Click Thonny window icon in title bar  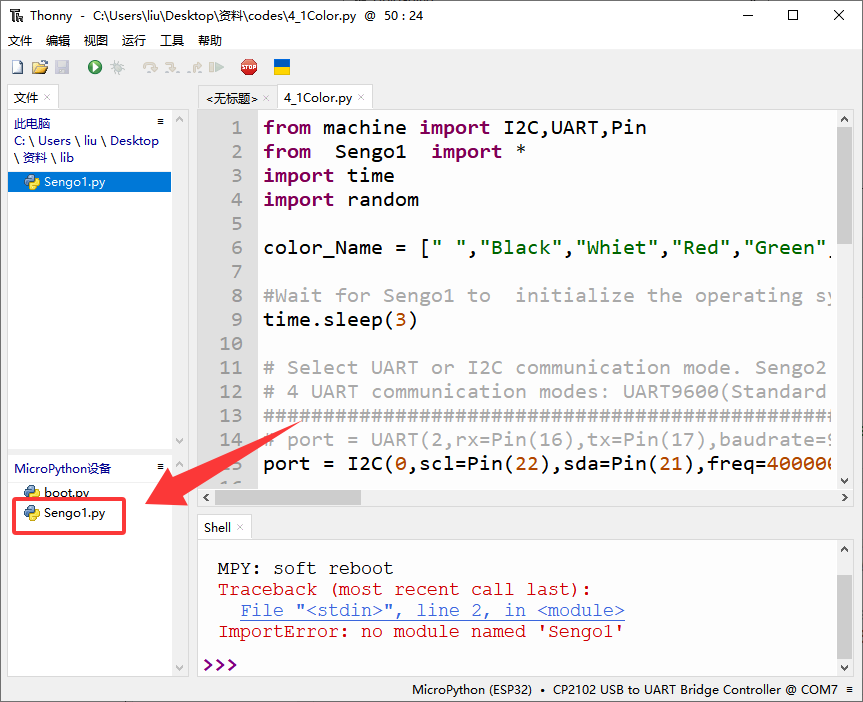coord(17,15)
